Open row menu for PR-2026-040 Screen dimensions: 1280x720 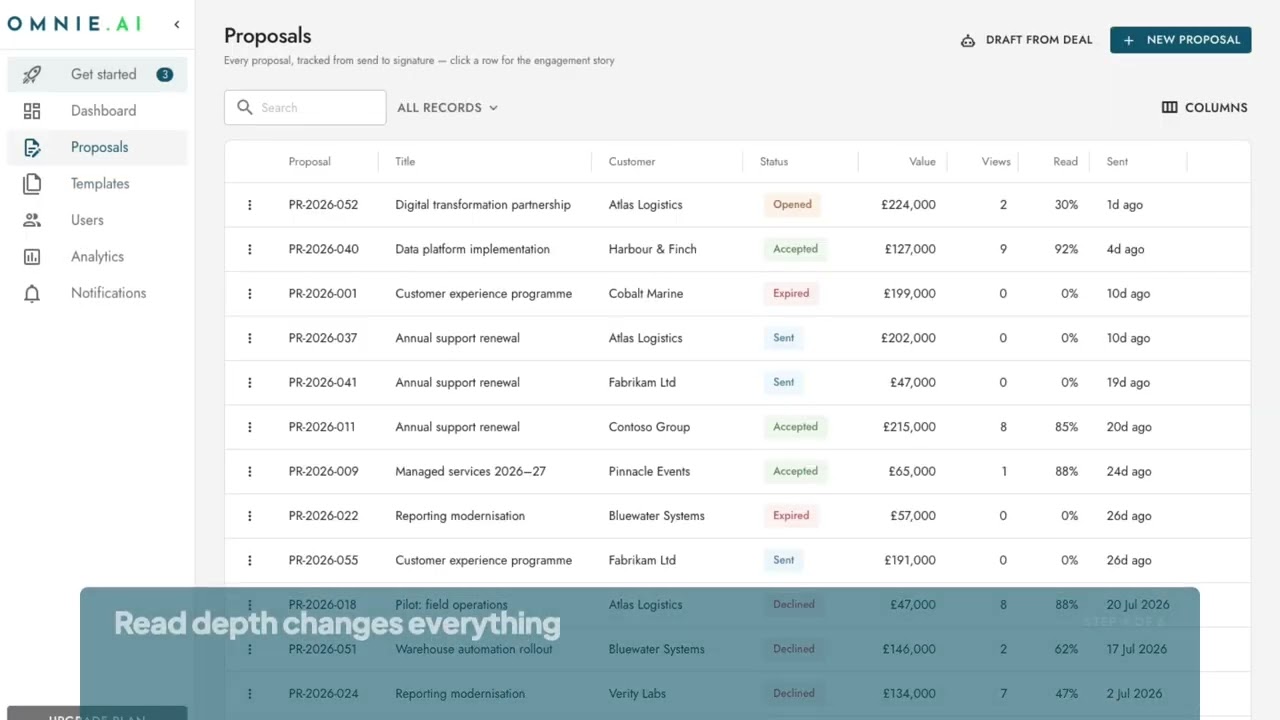pyautogui.click(x=250, y=249)
